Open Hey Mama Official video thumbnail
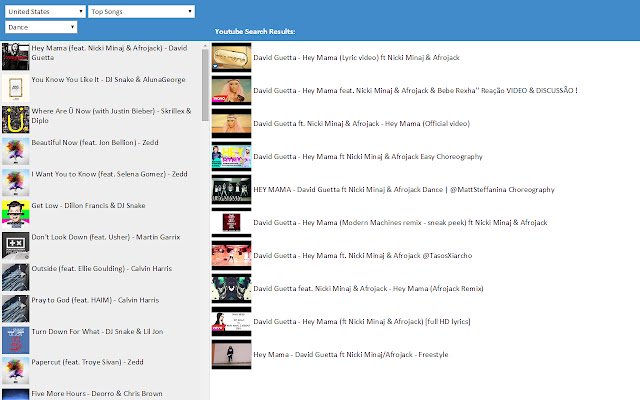Viewport: 640px width, 400px height. (231, 124)
